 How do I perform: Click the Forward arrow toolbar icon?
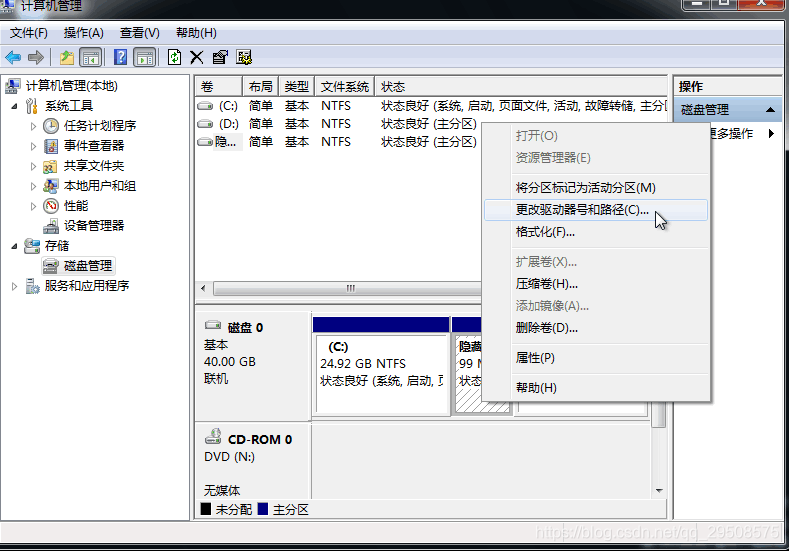click(x=36, y=57)
